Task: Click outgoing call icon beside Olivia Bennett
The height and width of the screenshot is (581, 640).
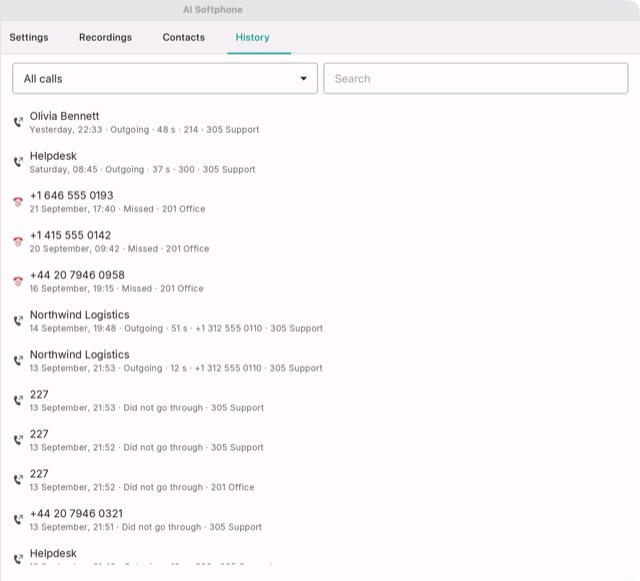Action: pos(18,122)
